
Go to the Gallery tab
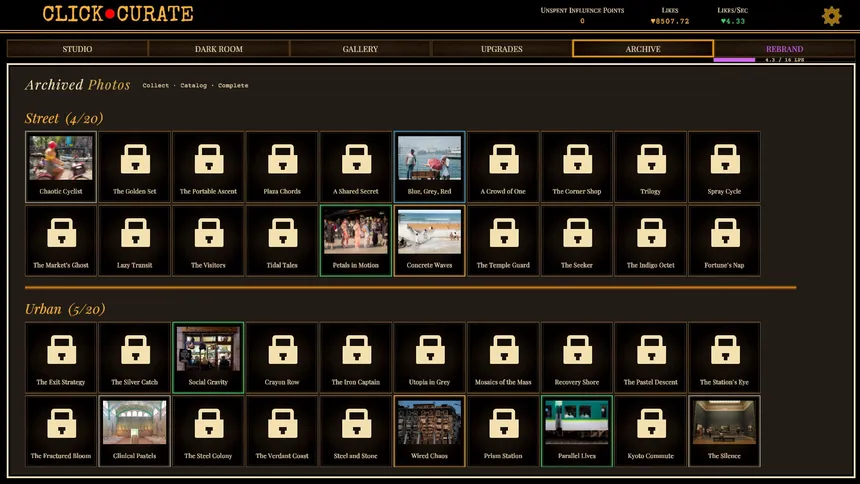360,49
